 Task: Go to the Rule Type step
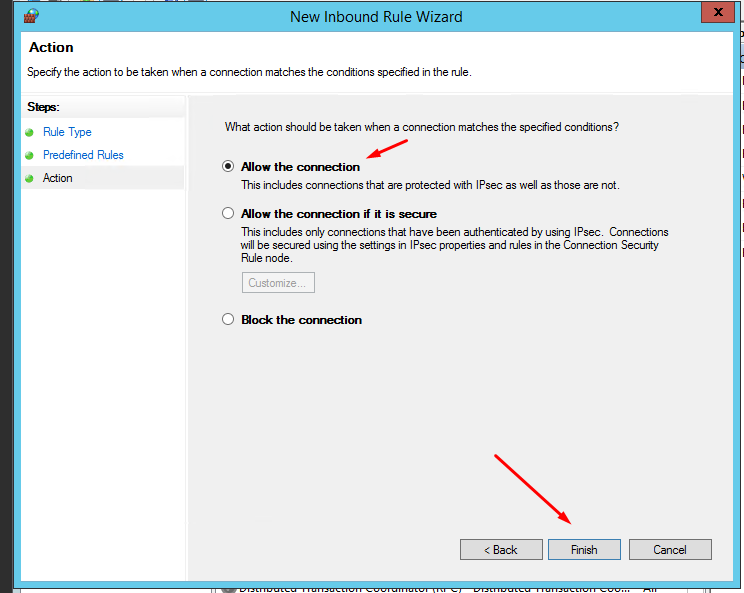click(x=67, y=132)
